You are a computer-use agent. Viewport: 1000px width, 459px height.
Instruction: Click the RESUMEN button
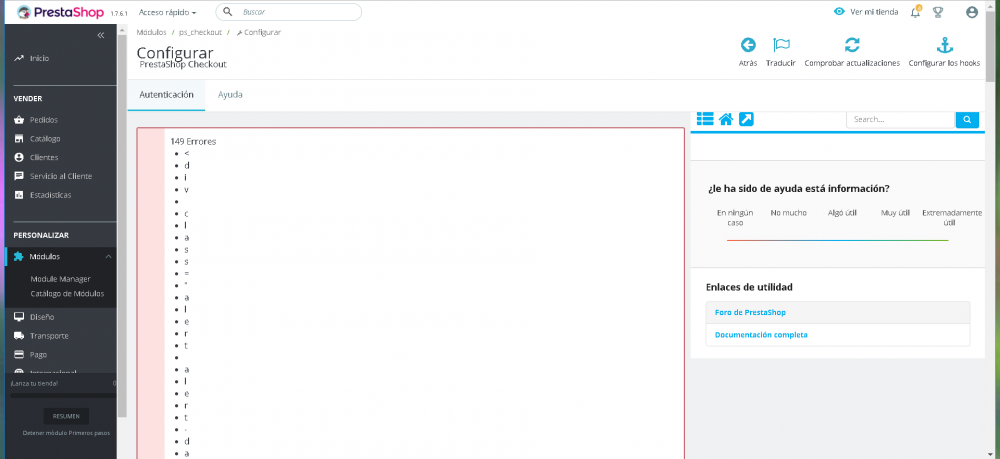click(x=66, y=416)
